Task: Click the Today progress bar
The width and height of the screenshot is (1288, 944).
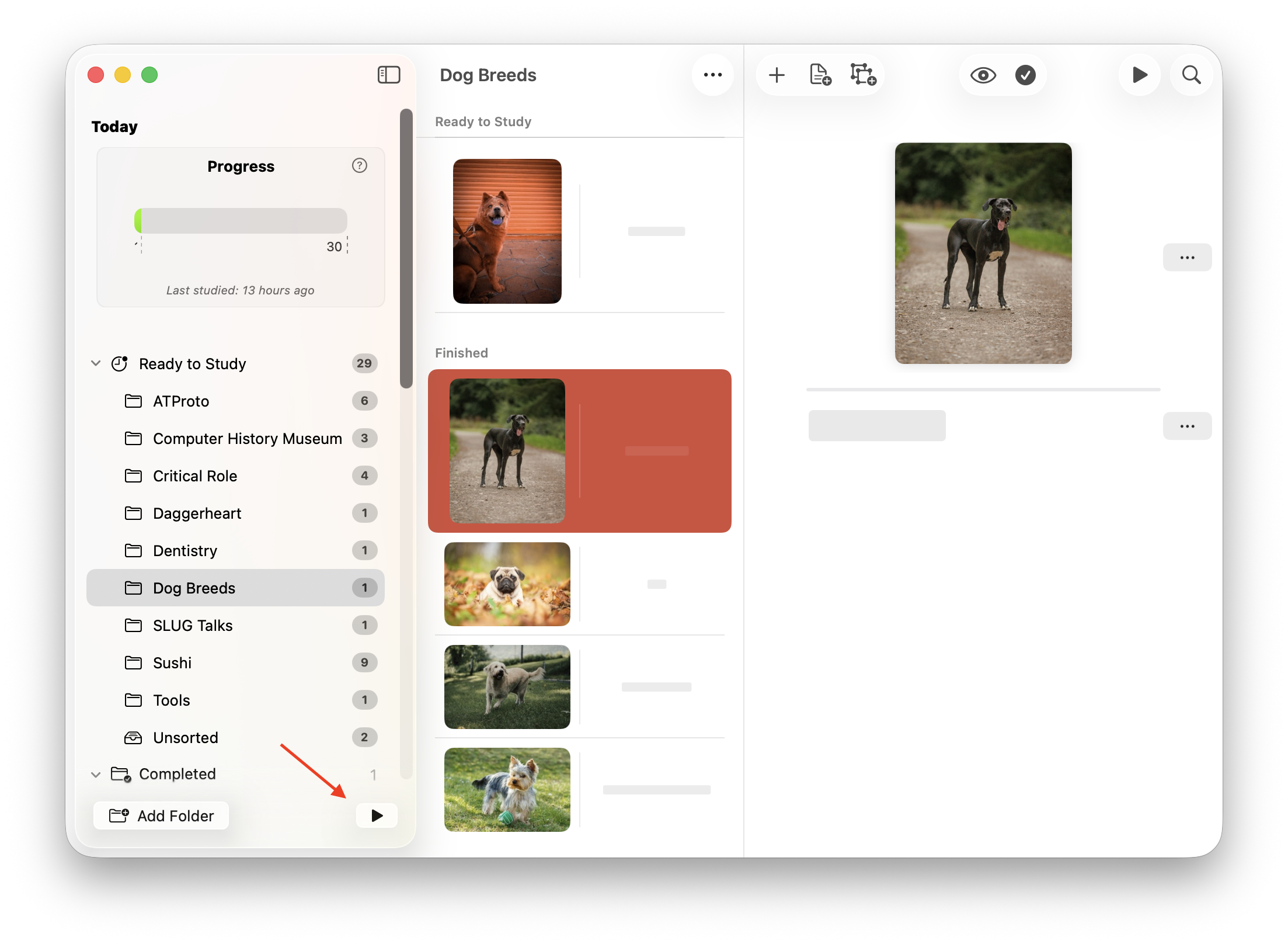Action: coord(241,221)
